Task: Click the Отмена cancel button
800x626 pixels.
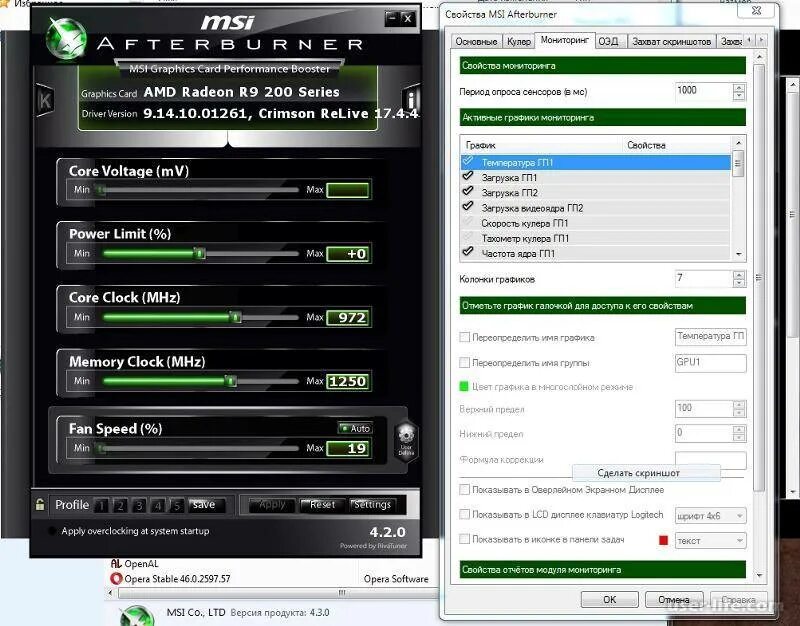Action: pos(674,599)
